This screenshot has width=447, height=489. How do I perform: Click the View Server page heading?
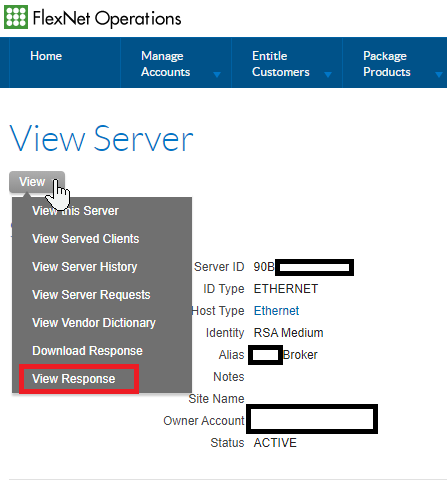102,138
